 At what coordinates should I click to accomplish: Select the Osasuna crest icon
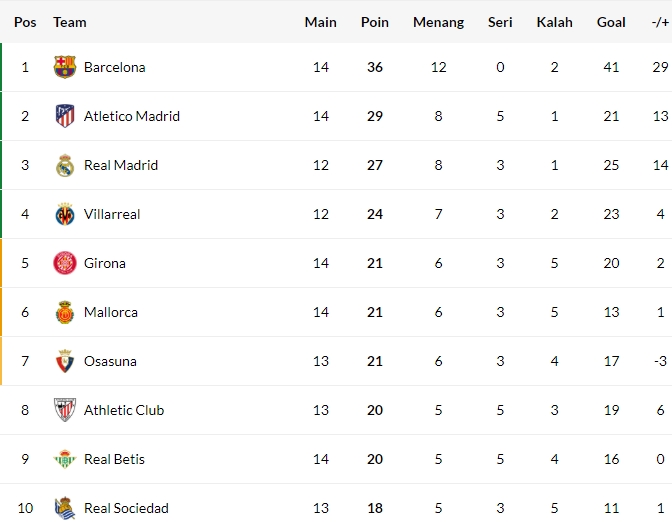point(65,361)
